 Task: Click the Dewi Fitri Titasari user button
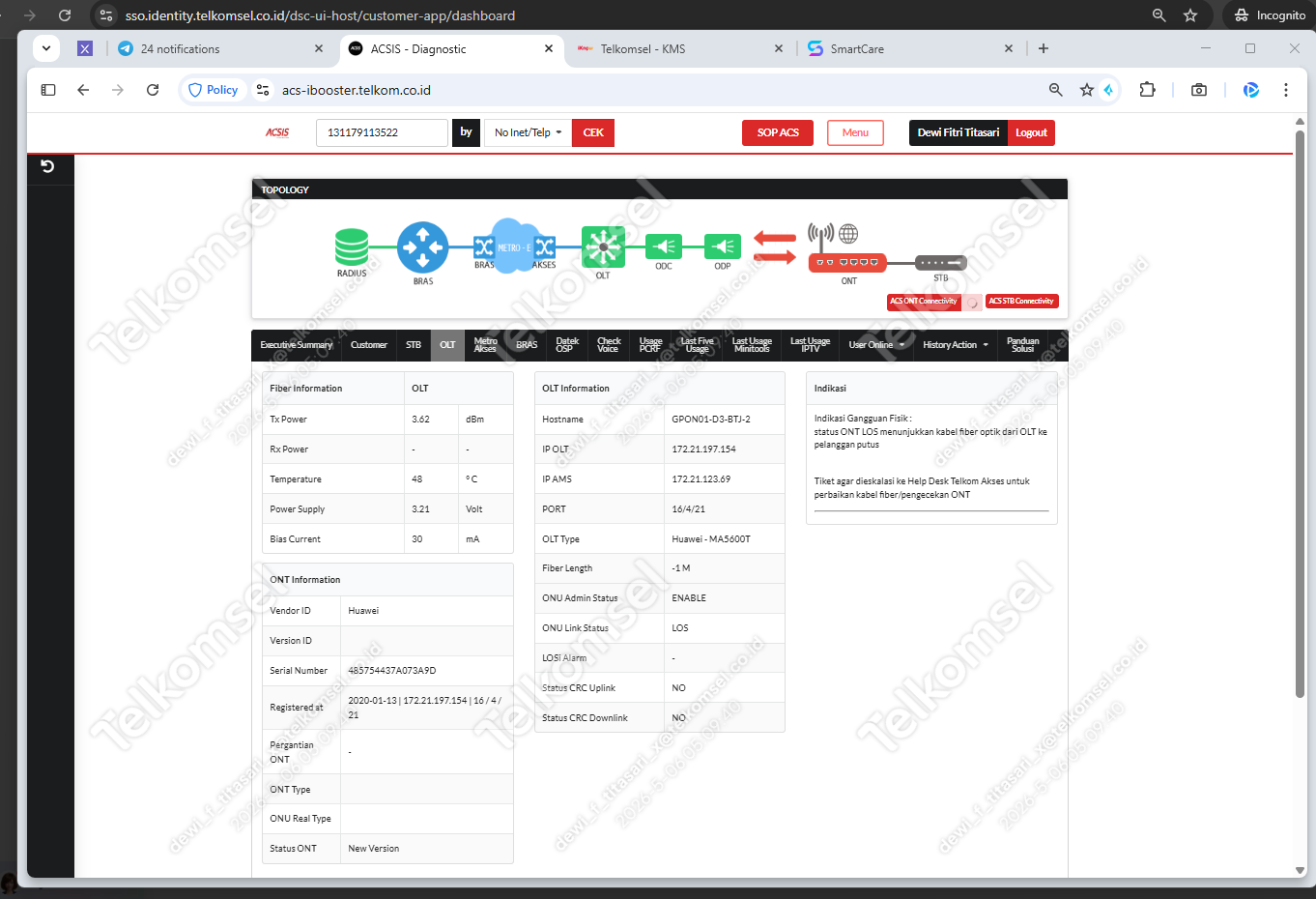tap(958, 132)
